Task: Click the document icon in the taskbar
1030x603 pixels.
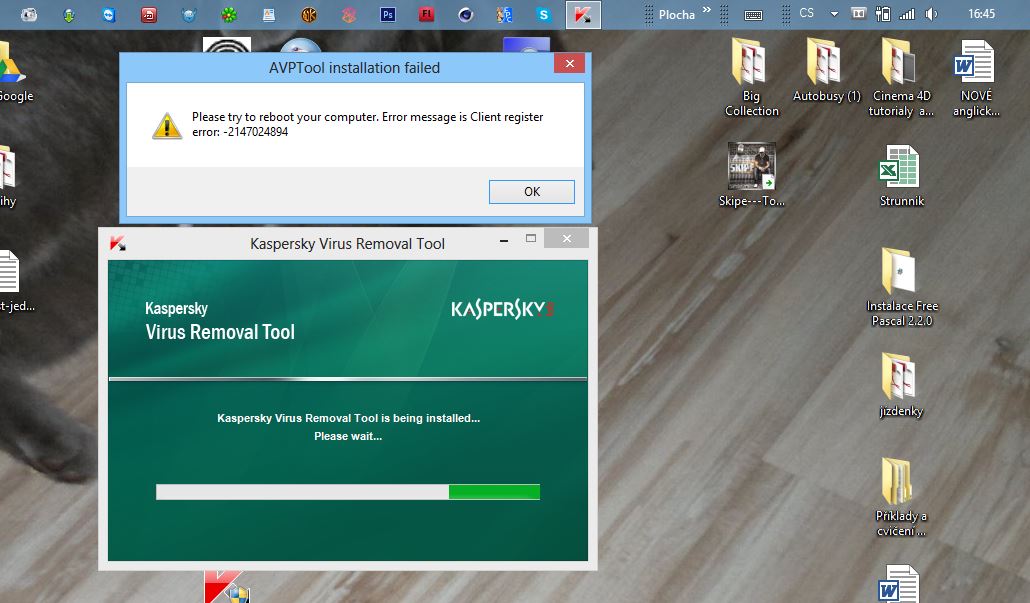Action: pyautogui.click(x=269, y=14)
